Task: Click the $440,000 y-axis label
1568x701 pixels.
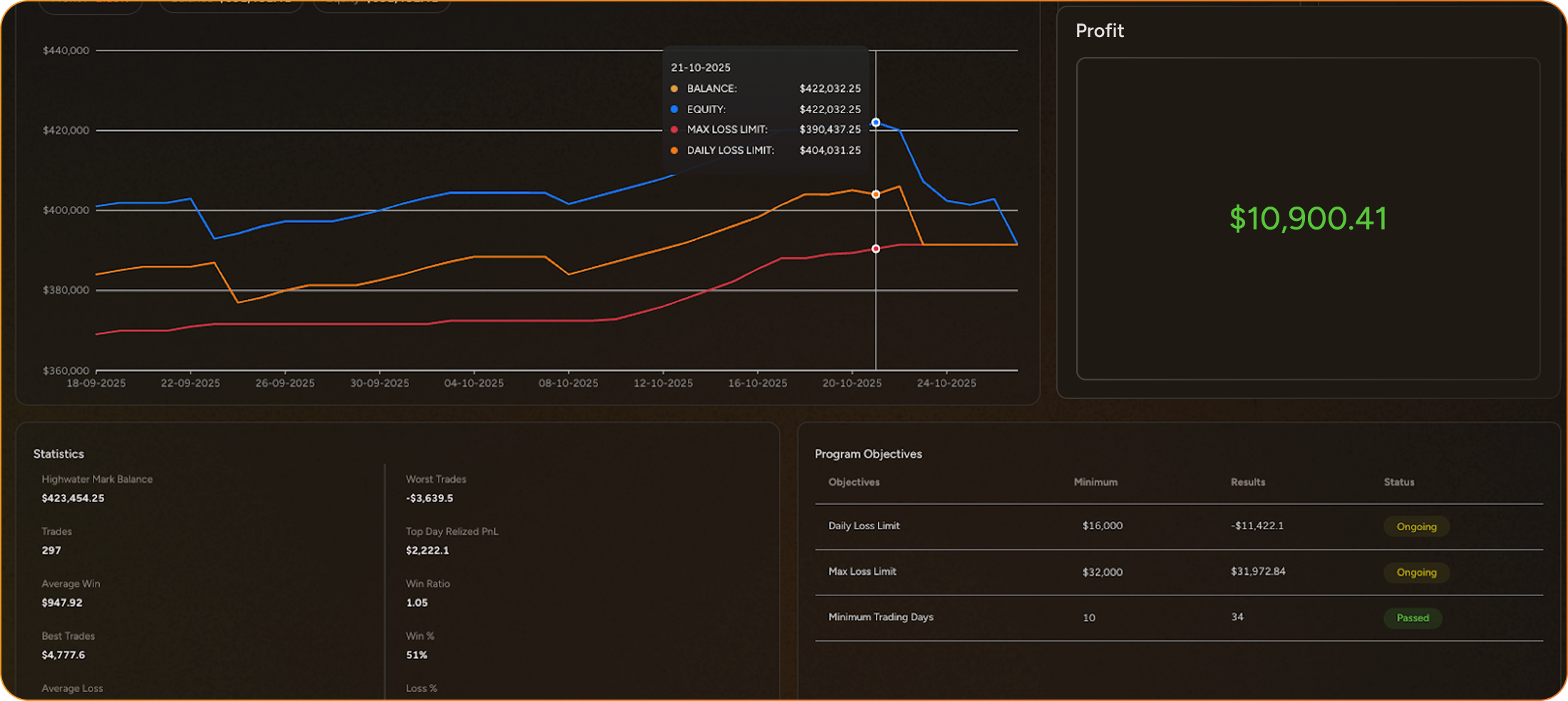Action: 66,51
